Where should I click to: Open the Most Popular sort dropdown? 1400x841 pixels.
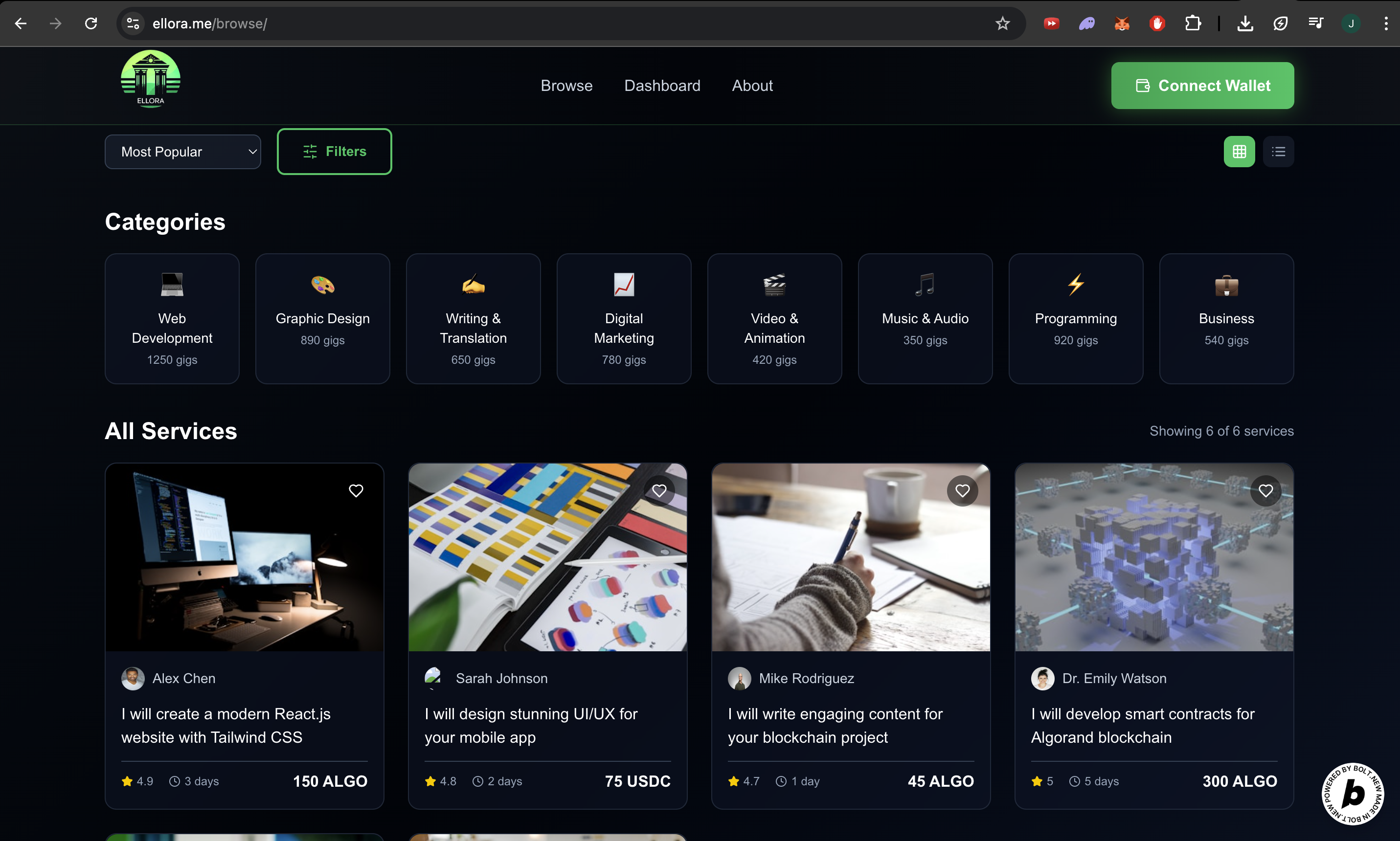[x=182, y=152]
